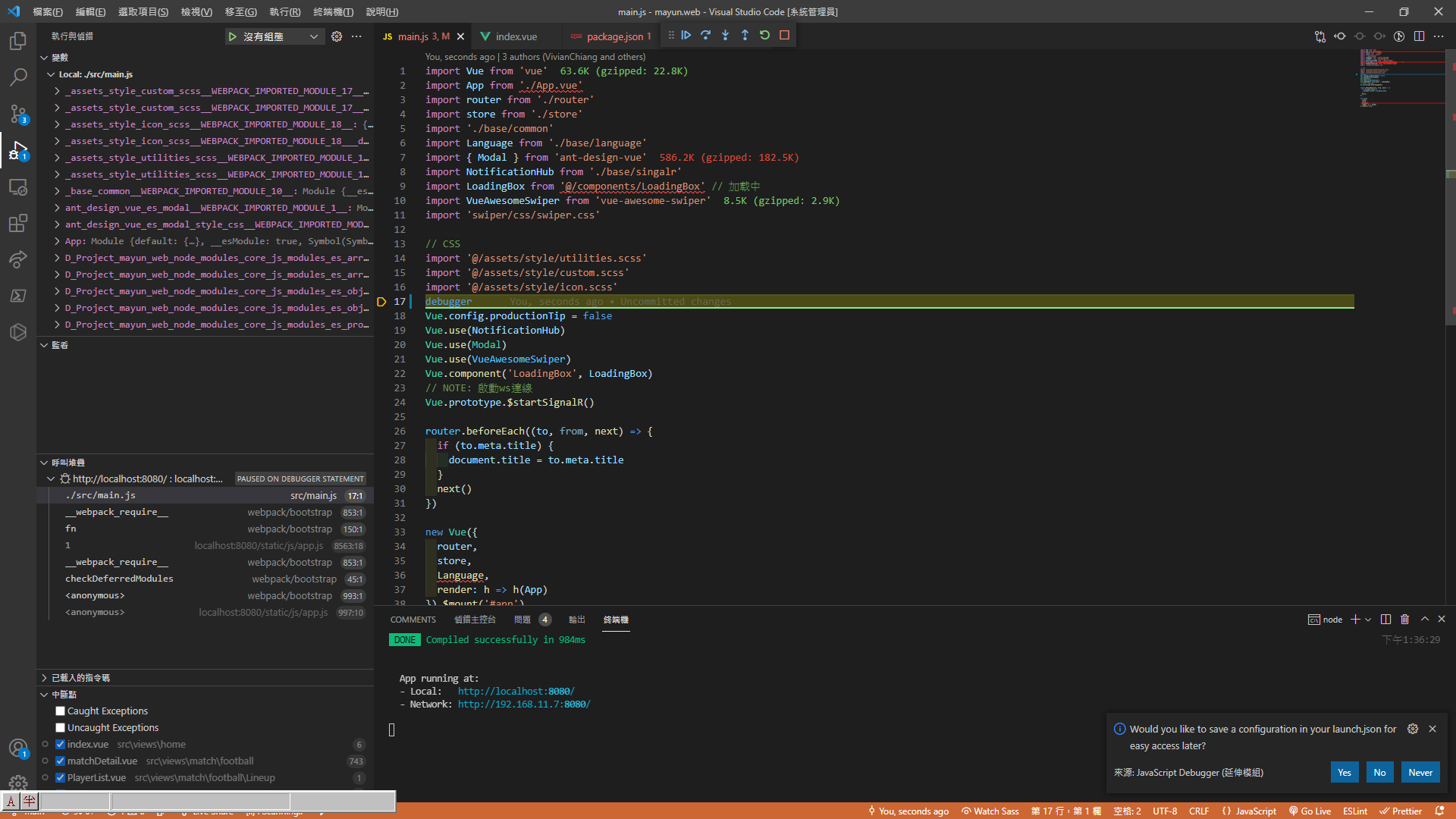Restart the debugging session
Image resolution: width=1456 pixels, height=819 pixels.
(x=764, y=35)
